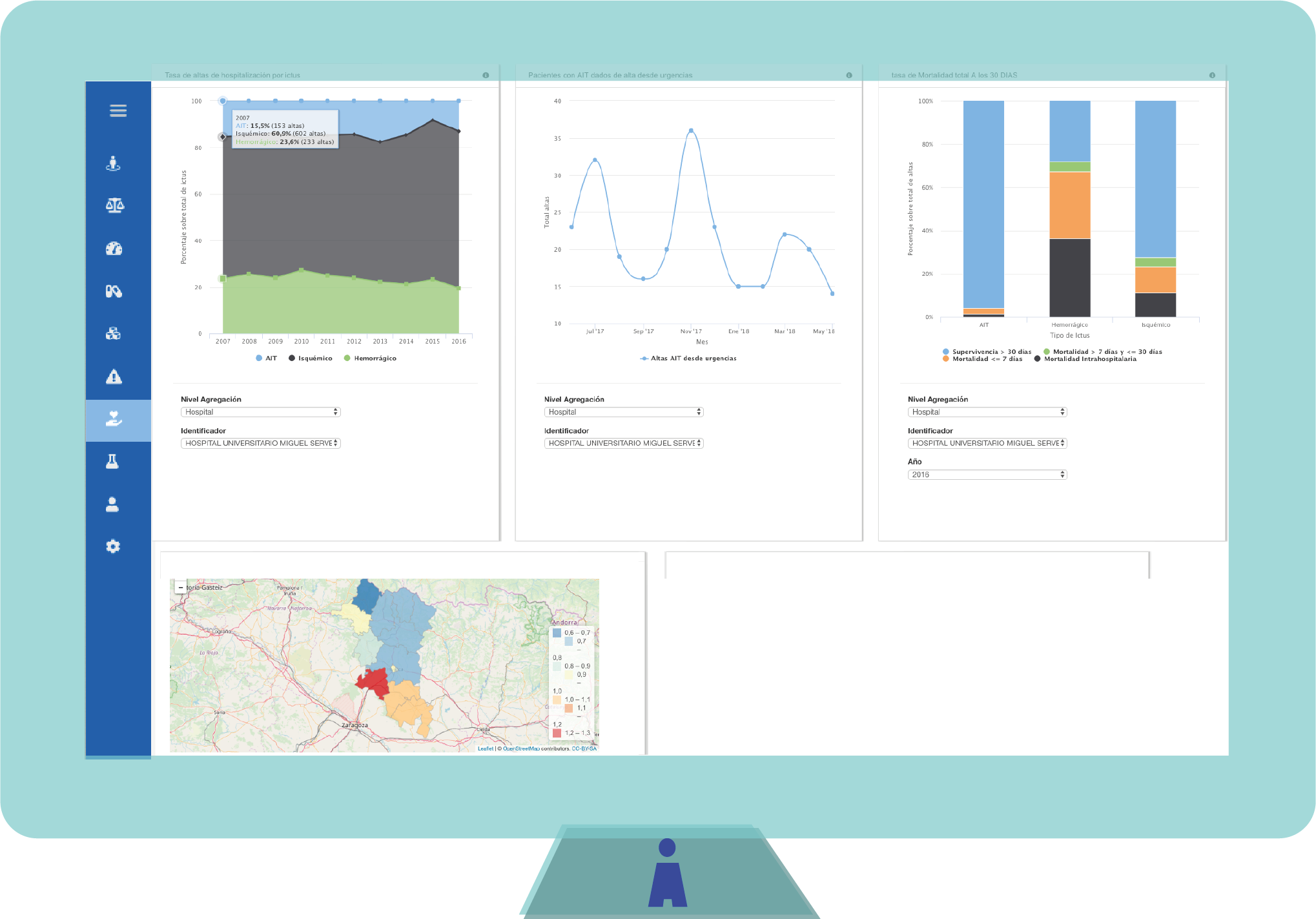Open the laboratory flask sidebar icon
This screenshot has width=1316, height=919.
coord(112,462)
